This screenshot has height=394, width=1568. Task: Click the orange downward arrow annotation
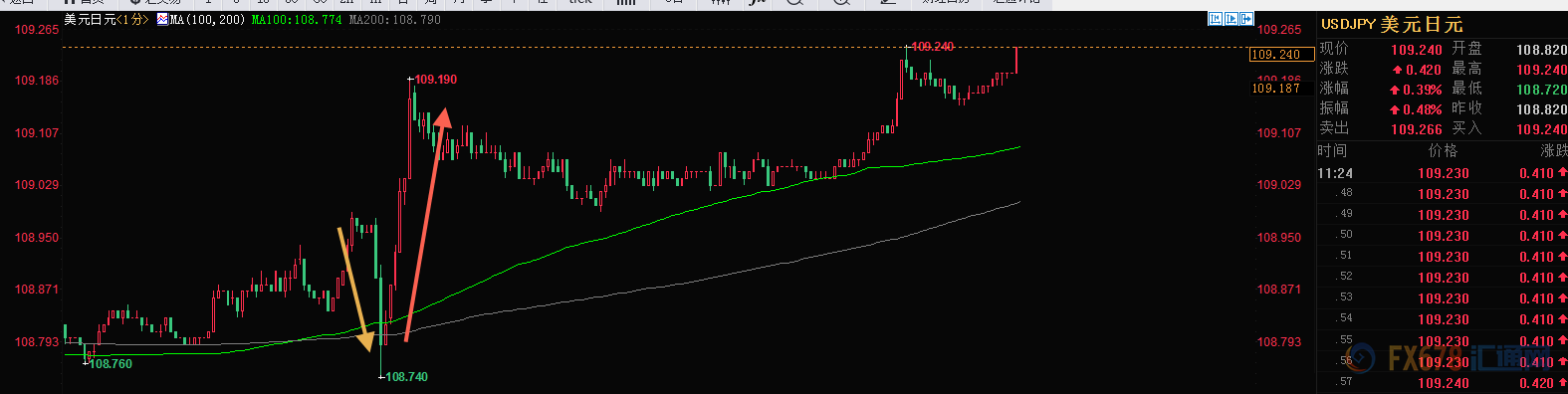(x=356, y=290)
